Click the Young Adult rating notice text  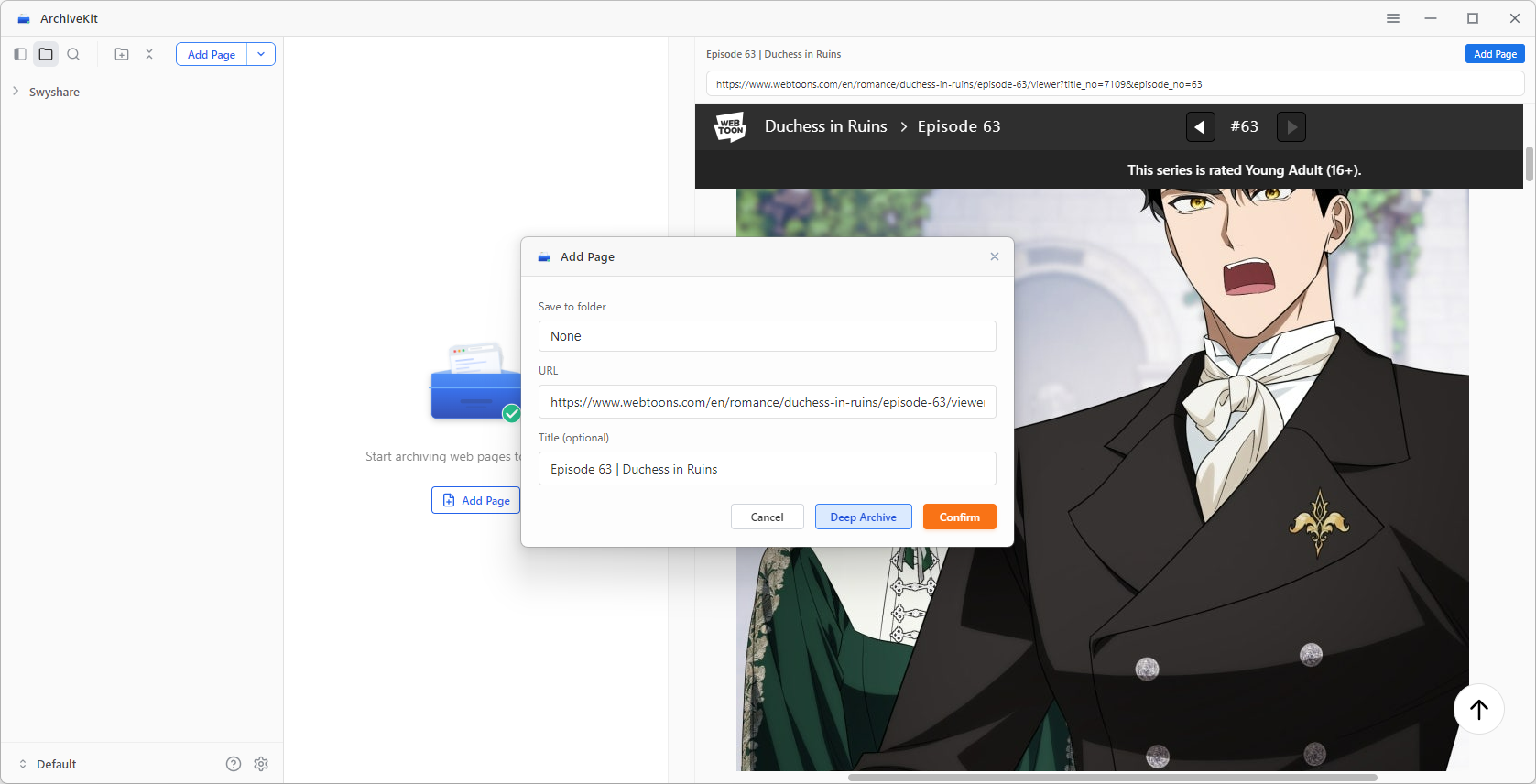point(1244,170)
